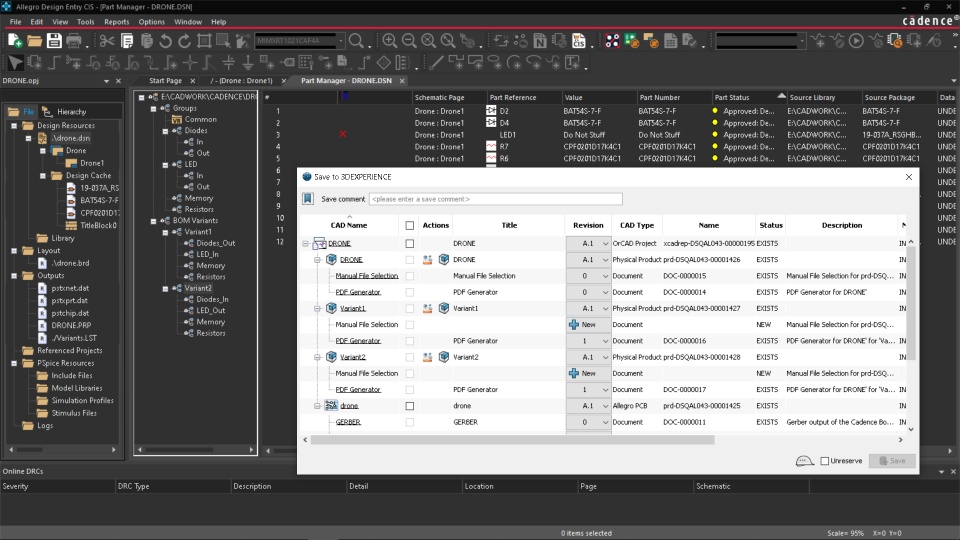Image resolution: width=960 pixels, height=540 pixels.
Task: Click the Search magnifier toolbar icon
Action: pos(356,41)
